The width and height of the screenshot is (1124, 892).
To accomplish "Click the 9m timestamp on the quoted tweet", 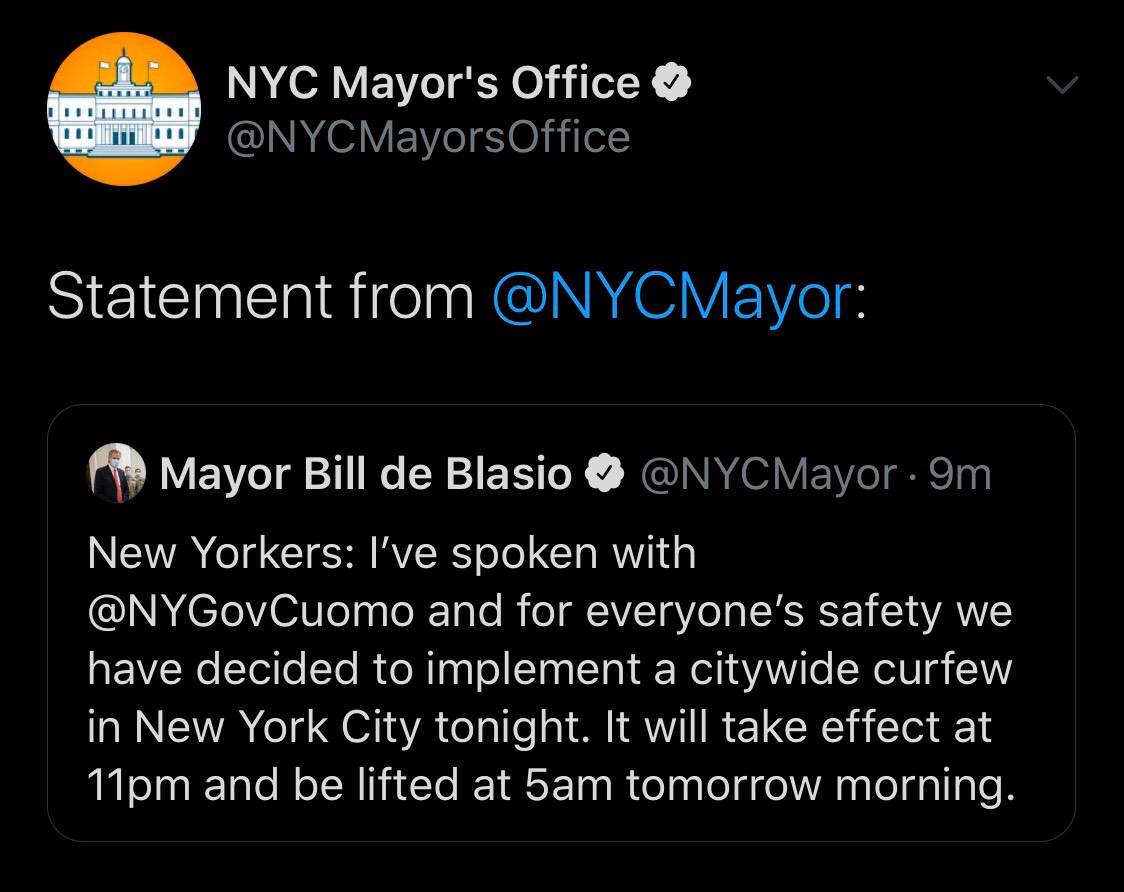I will (960, 474).
